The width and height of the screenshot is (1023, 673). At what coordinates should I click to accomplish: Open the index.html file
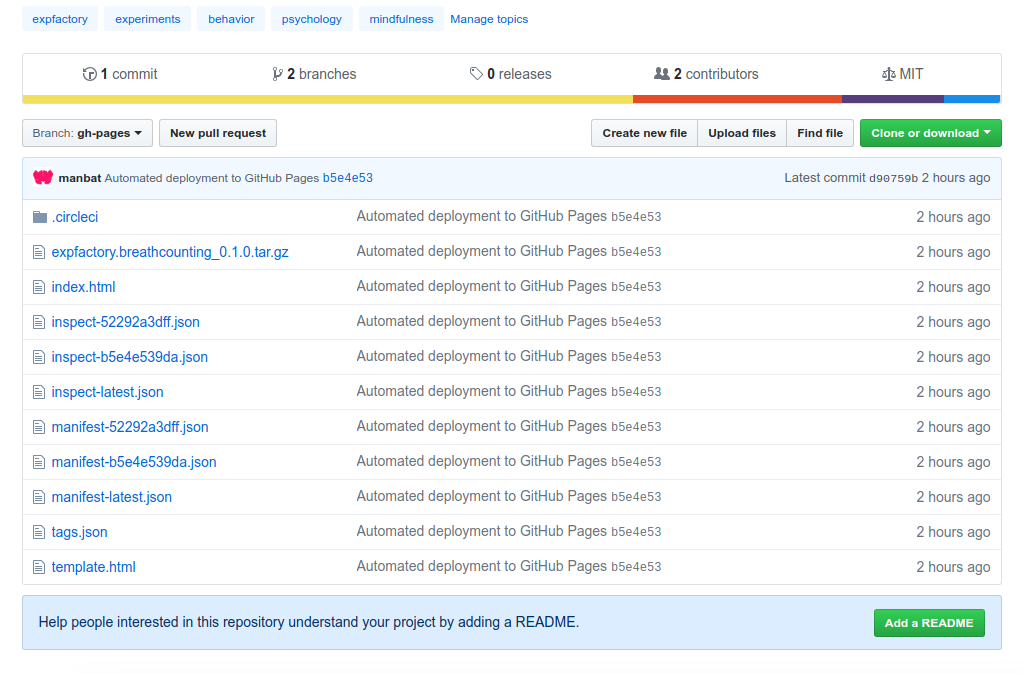pyautogui.click(x=84, y=287)
